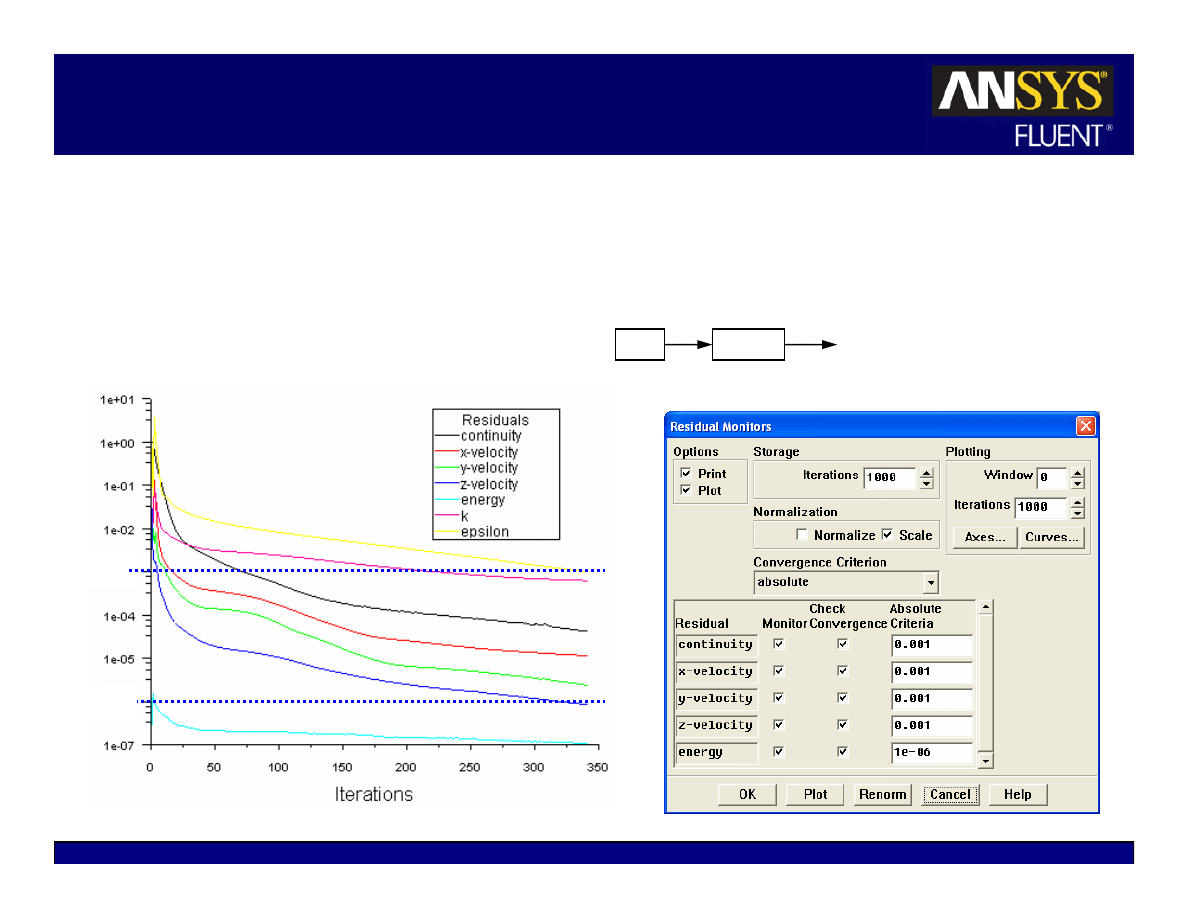Decrement the Storage Iterations spinner down arrow
Screen dimensions: 1188x918
click(926, 484)
